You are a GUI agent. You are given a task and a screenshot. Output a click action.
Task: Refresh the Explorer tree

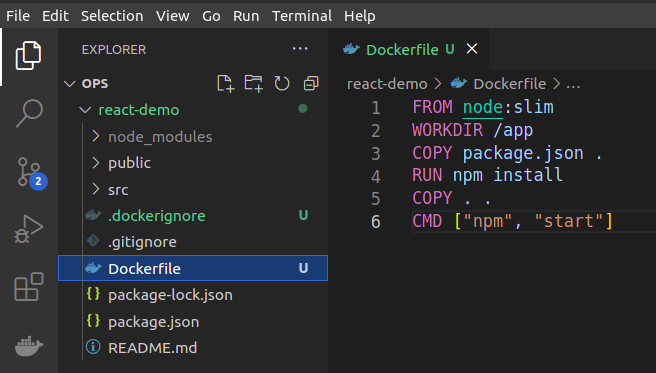pos(282,83)
